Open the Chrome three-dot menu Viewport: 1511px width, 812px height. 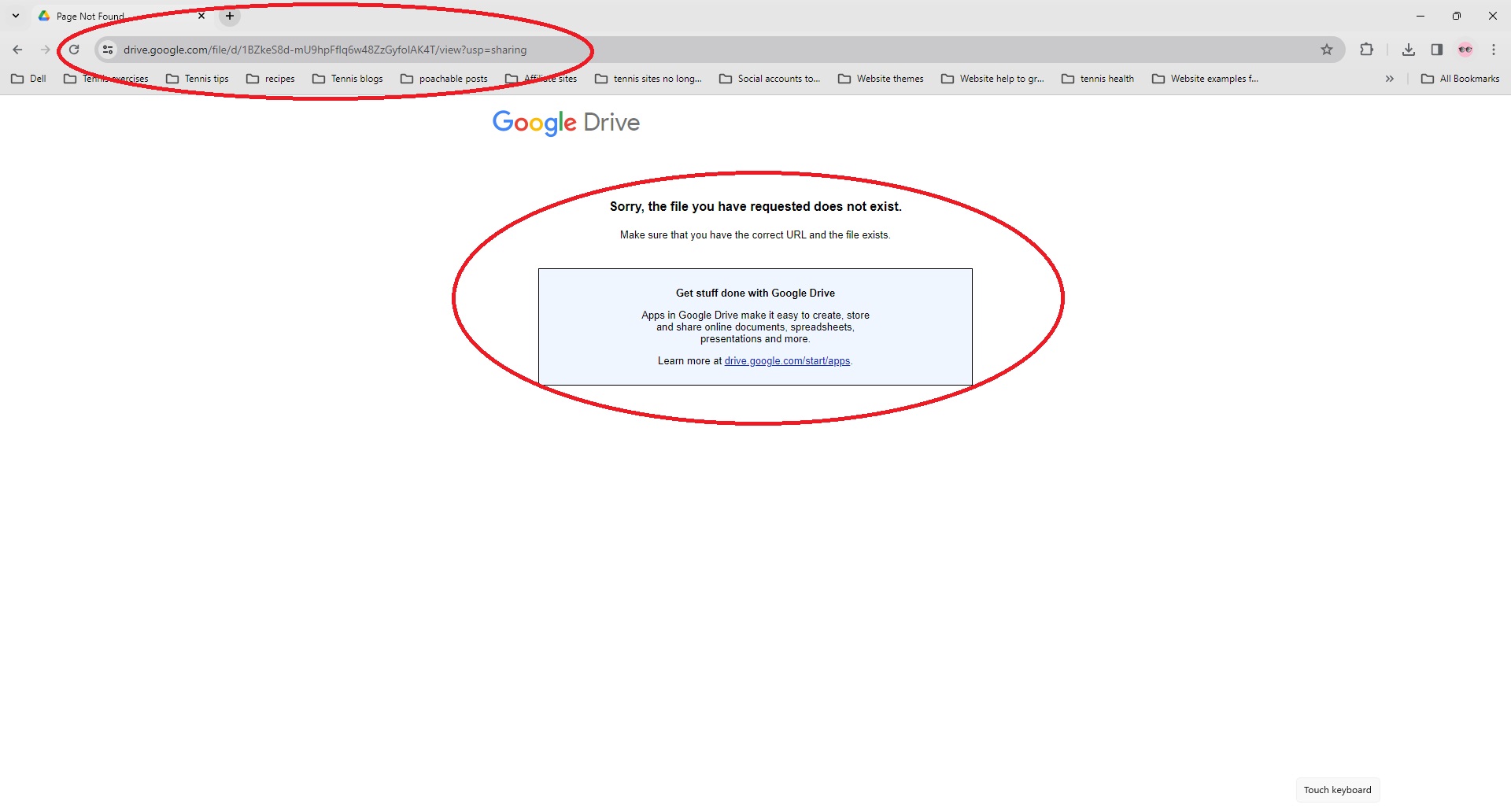coord(1494,50)
